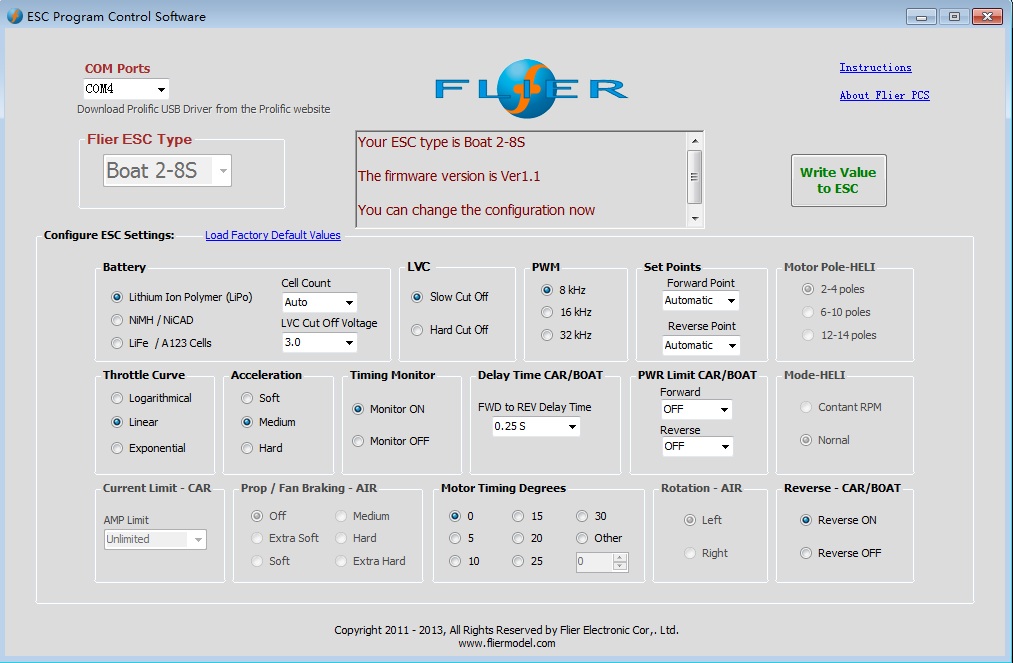Open the PWR Limit Forward dropdown
The image size is (1013, 663).
coord(696,409)
